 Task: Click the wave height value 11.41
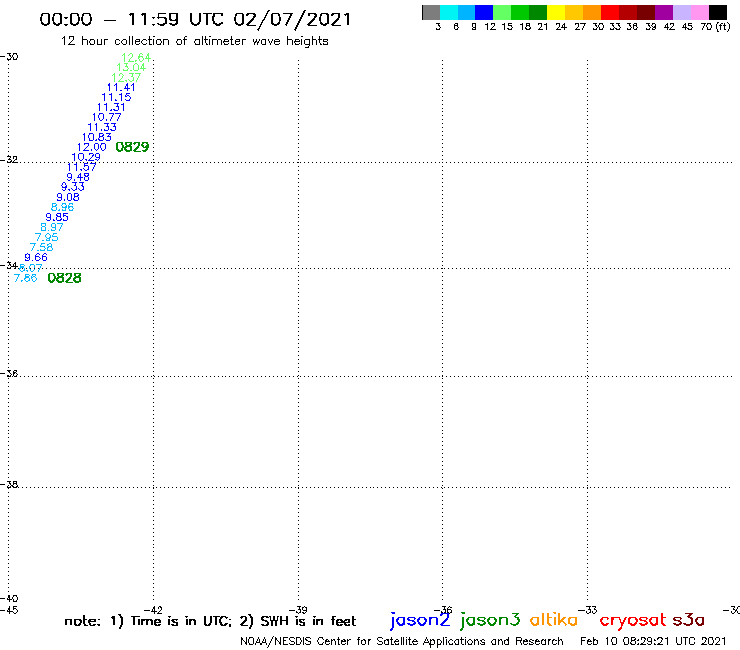click(121, 87)
